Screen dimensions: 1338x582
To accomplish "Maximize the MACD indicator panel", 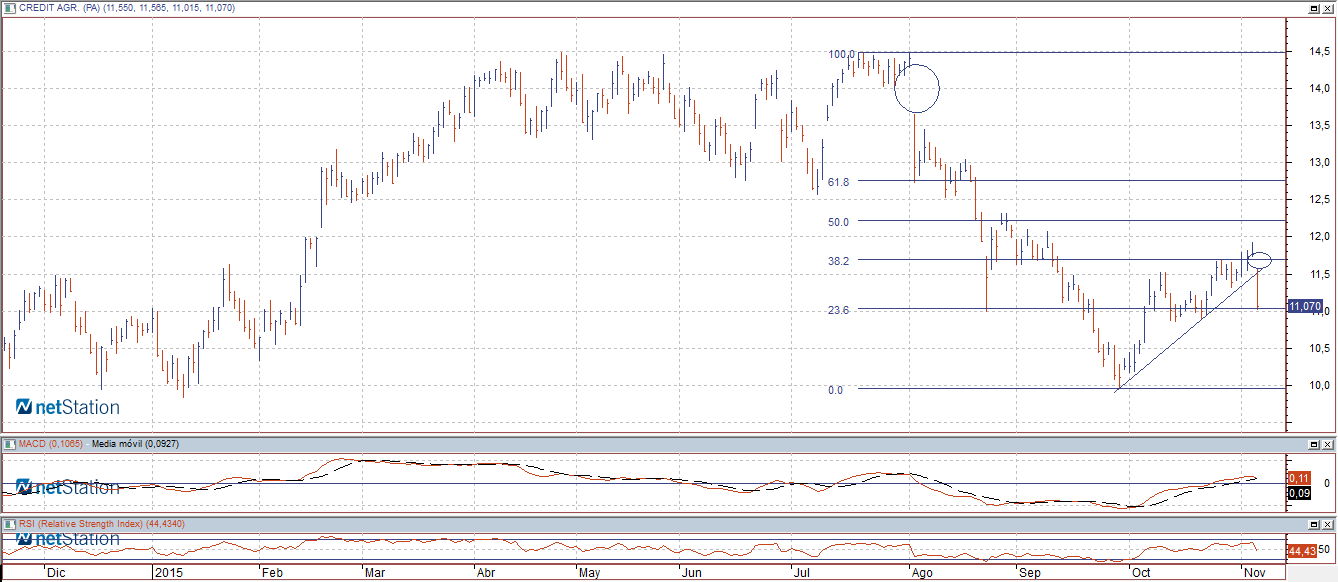I will 1314,443.
